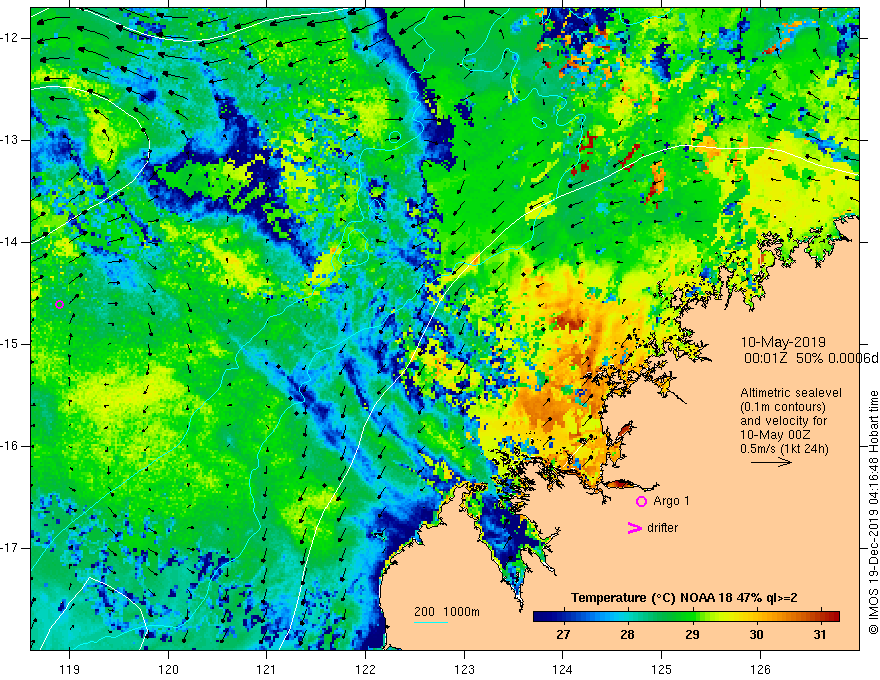Click the magenta Argo float circle near 119°E
880x680 pixels.
(59, 305)
